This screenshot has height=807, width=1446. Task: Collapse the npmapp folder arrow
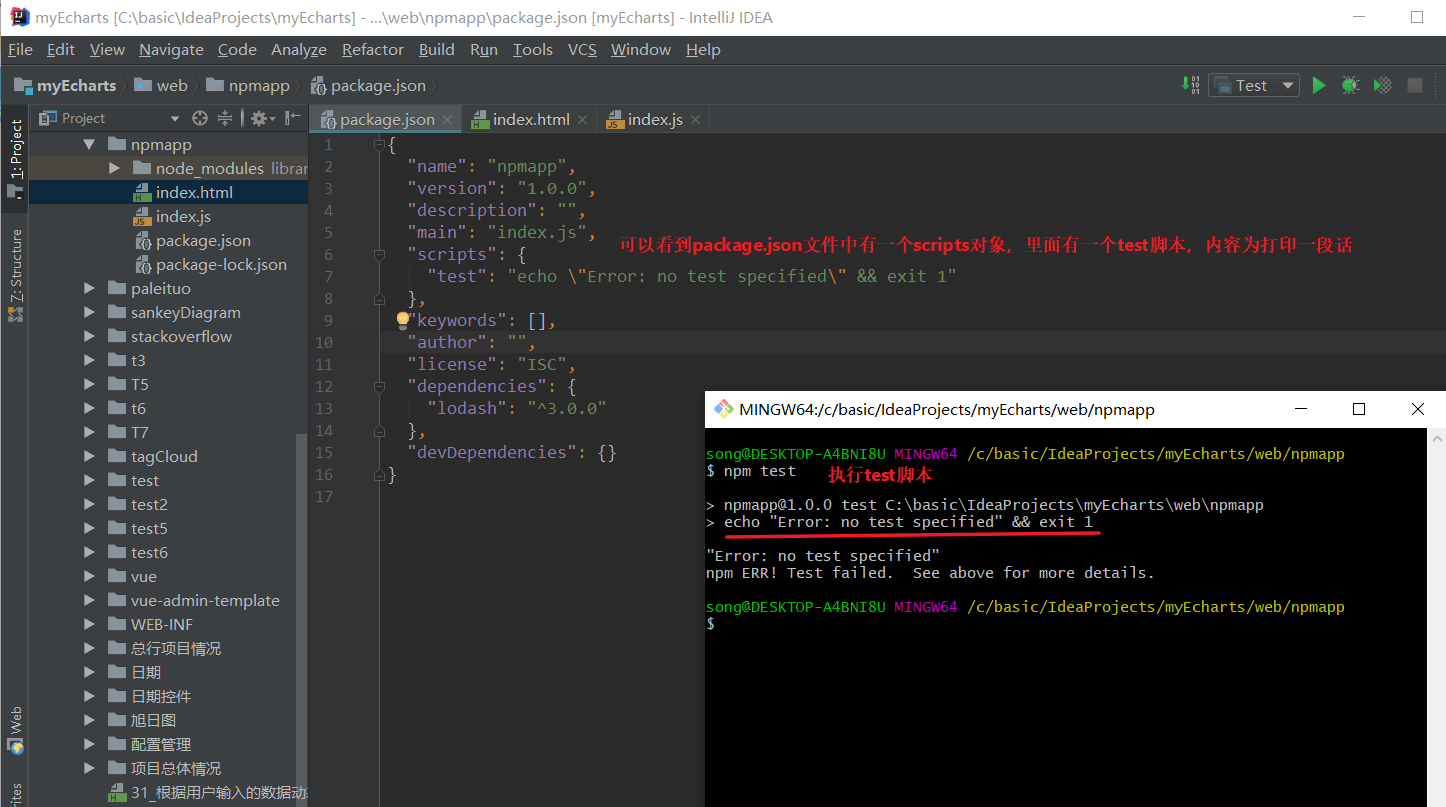(90, 144)
